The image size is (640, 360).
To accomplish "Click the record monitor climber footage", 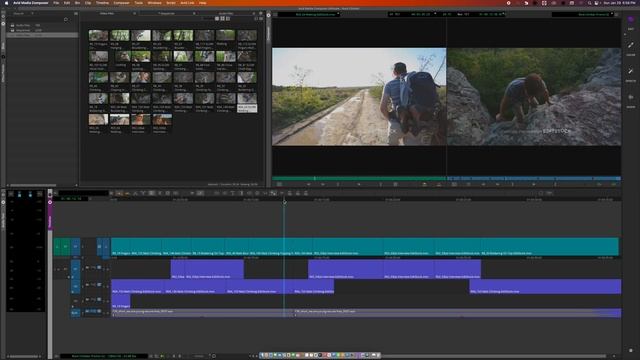I will point(534,97).
